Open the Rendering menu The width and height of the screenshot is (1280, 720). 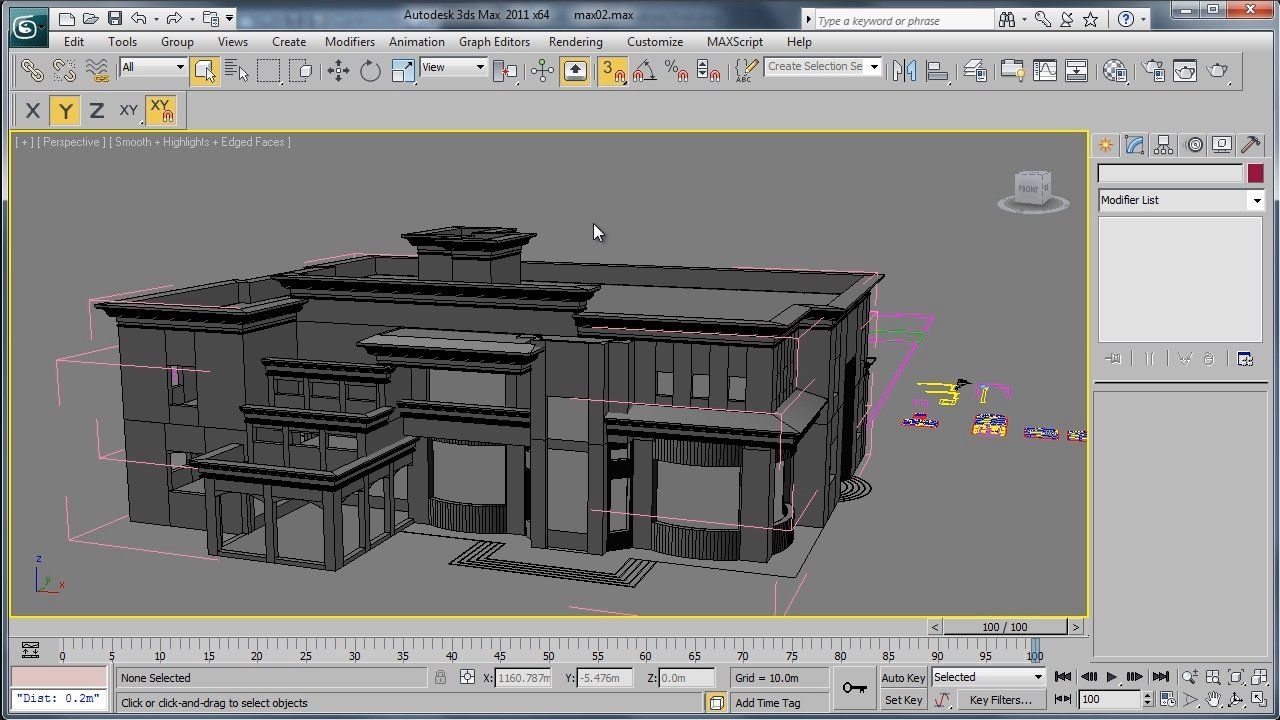pyautogui.click(x=575, y=42)
